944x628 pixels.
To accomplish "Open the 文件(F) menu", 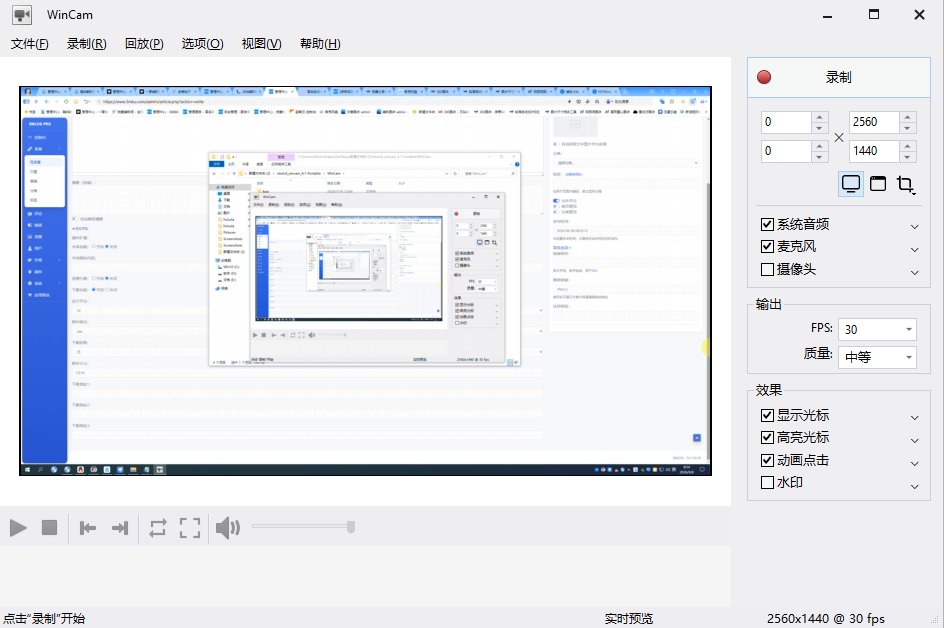I will point(30,44).
